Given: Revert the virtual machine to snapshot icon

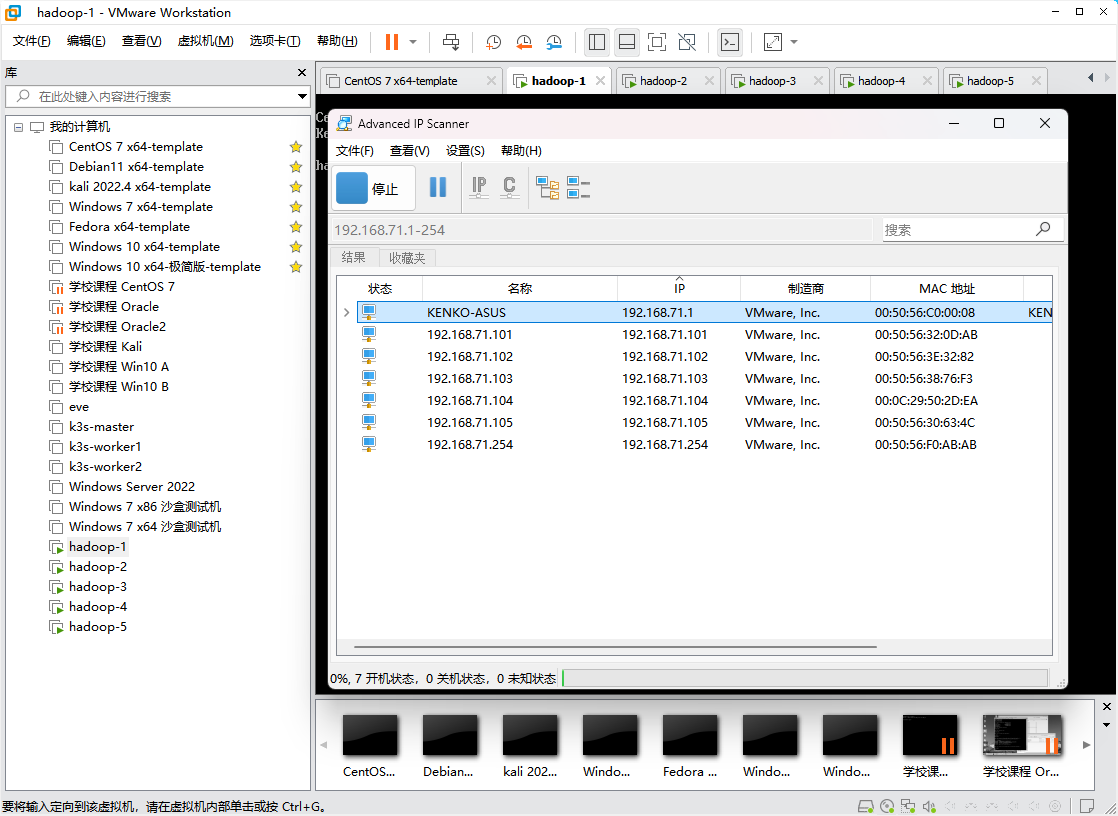Looking at the screenshot, I should [x=524, y=42].
